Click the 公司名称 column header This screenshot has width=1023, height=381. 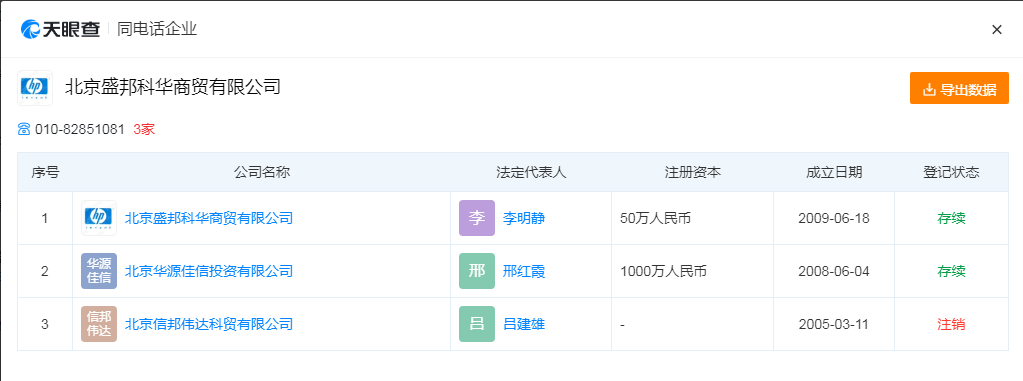point(262,172)
